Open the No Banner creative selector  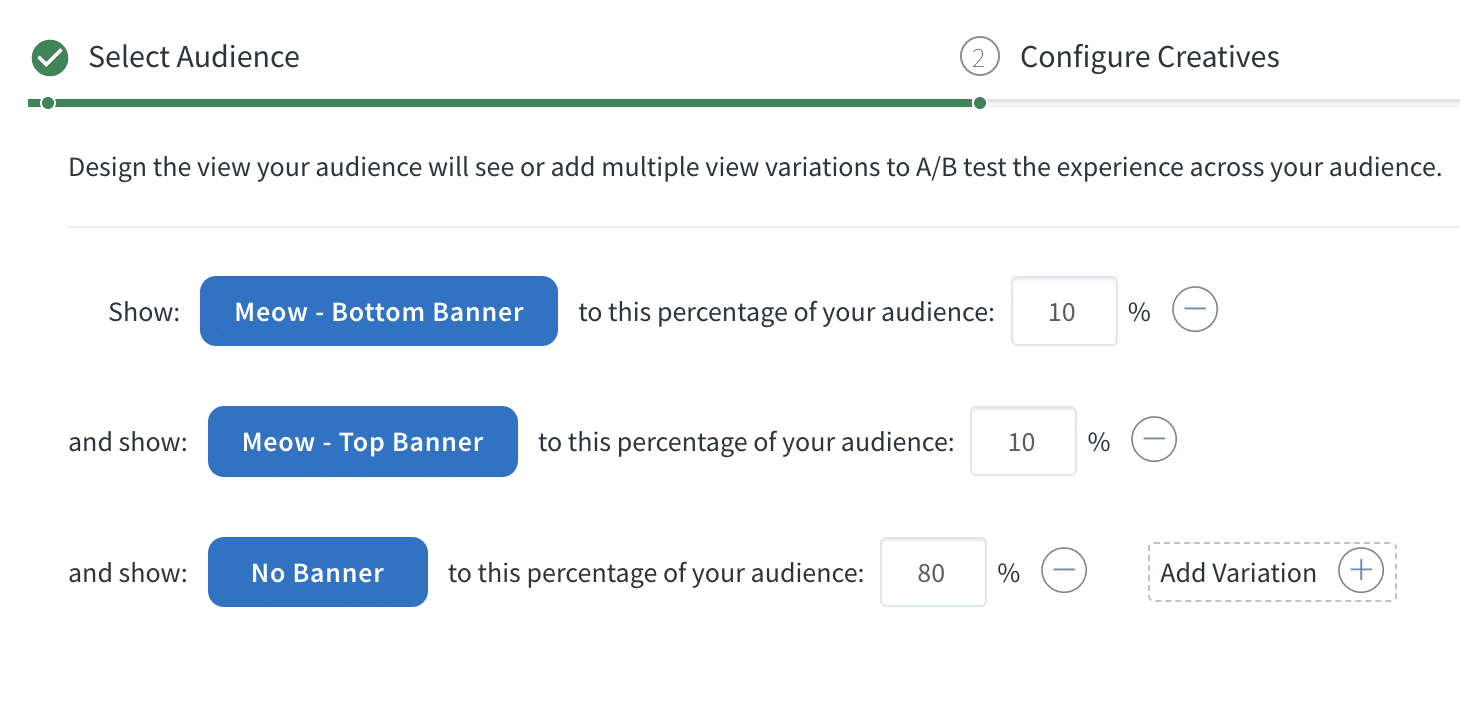pyautogui.click(x=317, y=571)
